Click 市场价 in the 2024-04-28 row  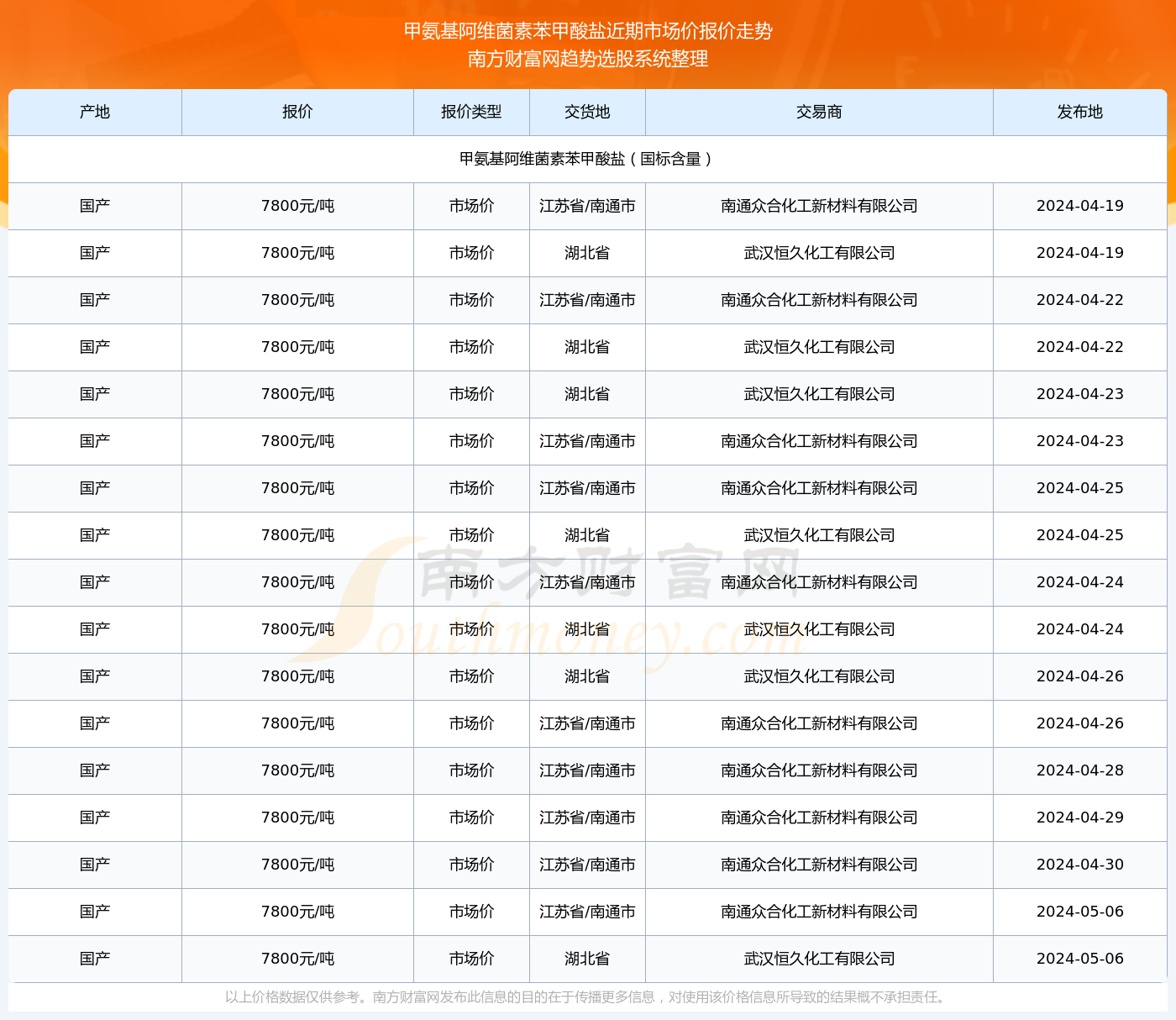coord(471,770)
